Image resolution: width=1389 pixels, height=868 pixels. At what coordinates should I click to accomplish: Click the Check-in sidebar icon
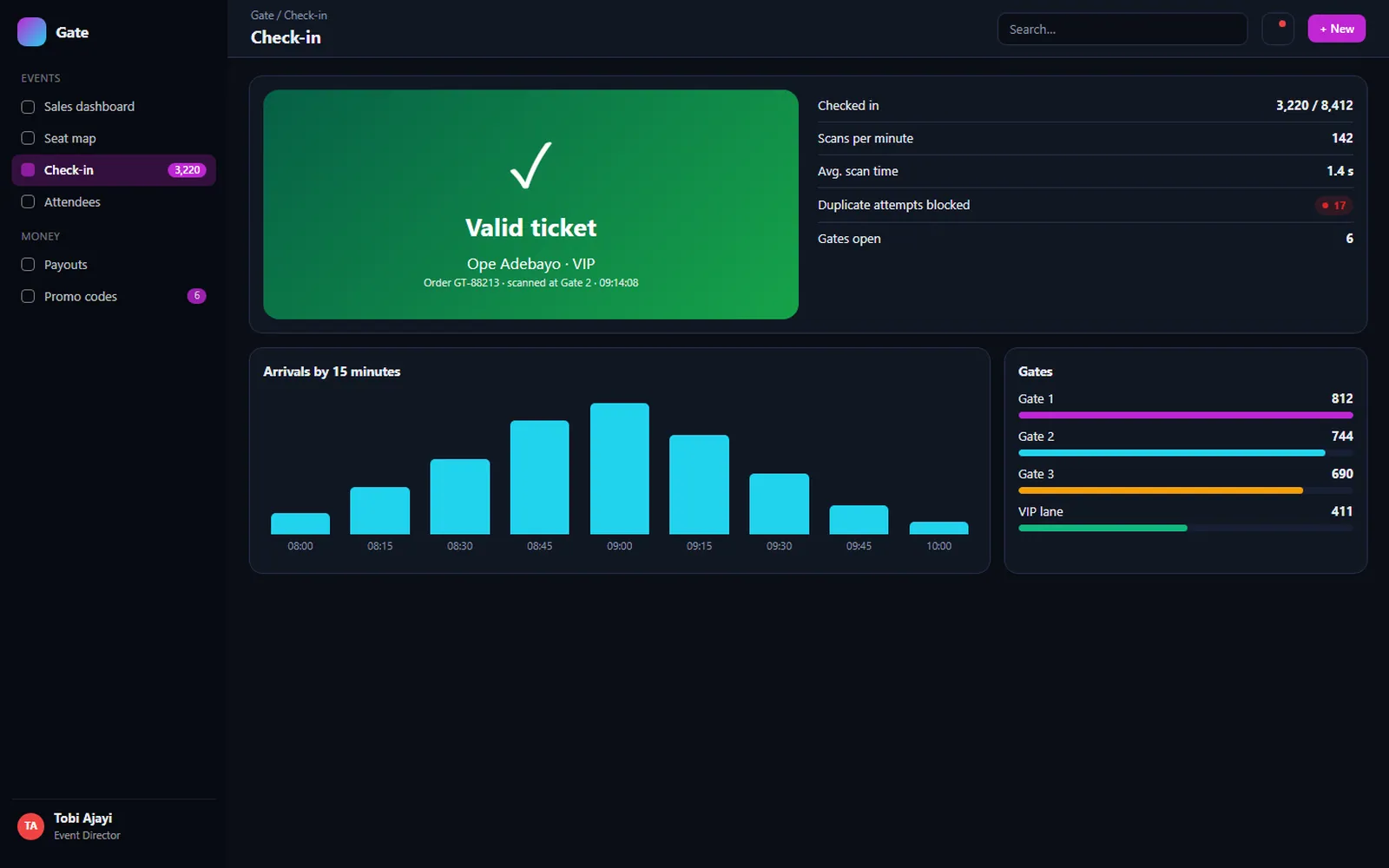point(28,170)
